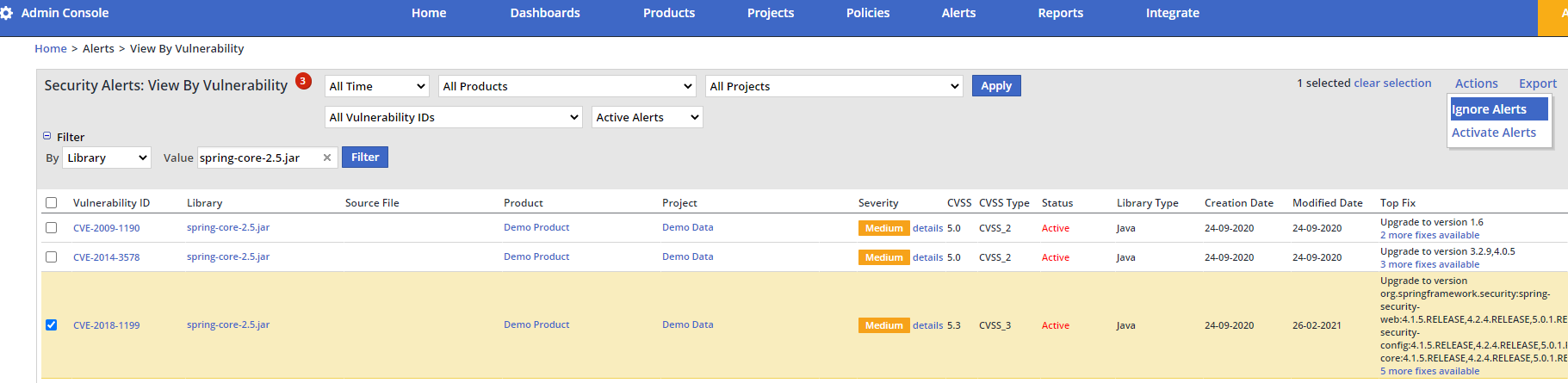Viewport: 1568px width, 383px height.
Task: Open the All Time dropdown
Action: [377, 86]
